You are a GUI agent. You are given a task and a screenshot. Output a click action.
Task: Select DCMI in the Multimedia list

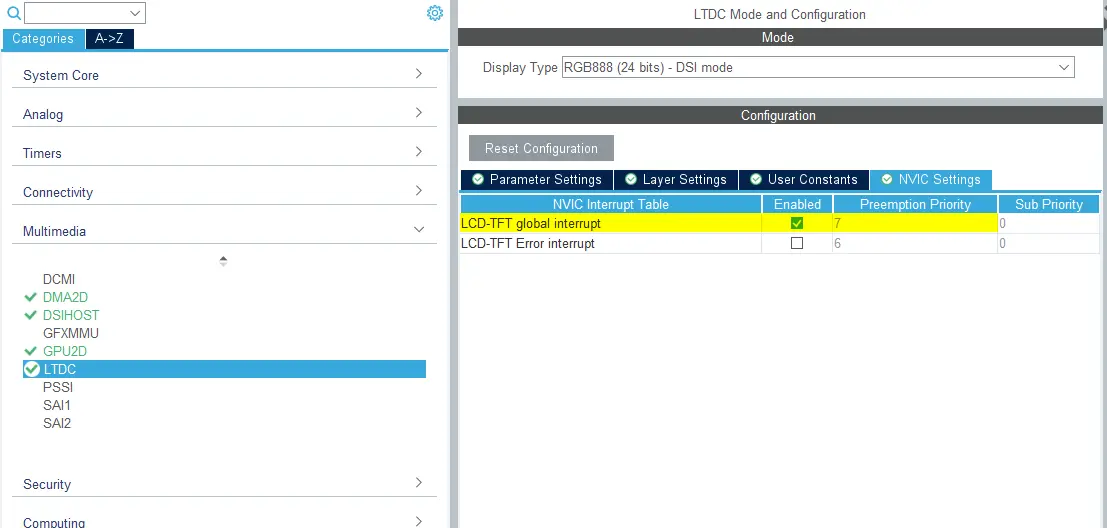59,279
